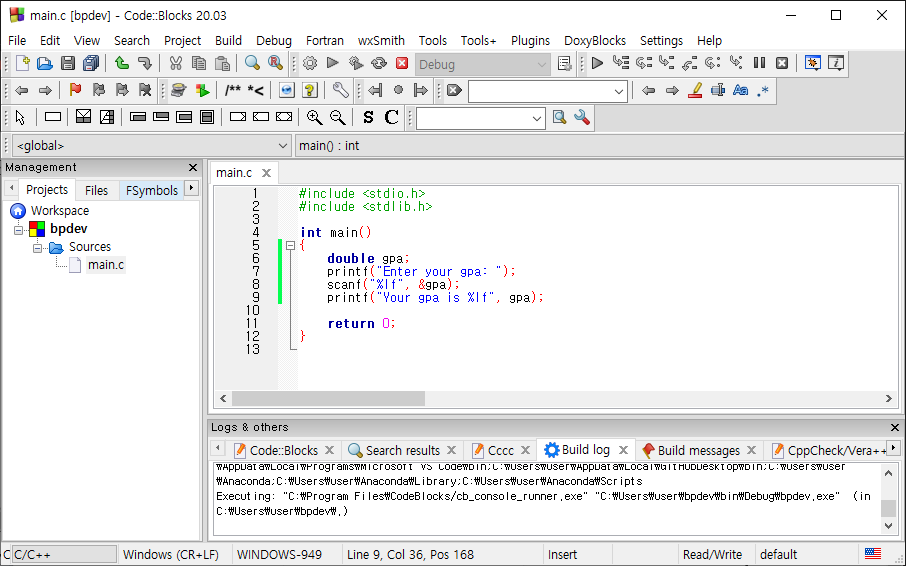Click the Build gear icon

[x=310, y=64]
